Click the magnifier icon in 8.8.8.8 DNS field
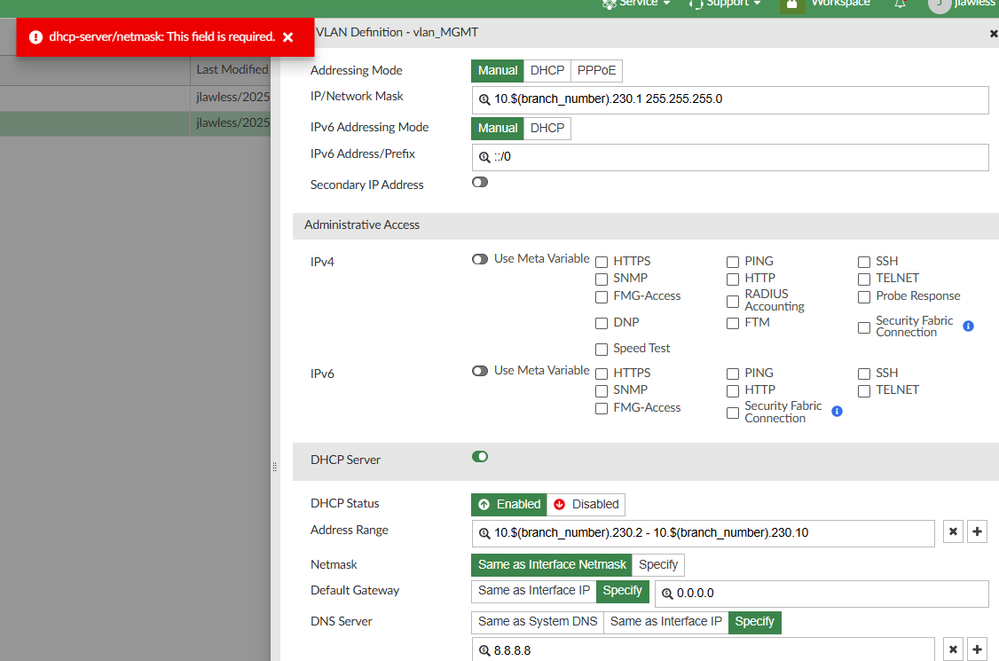Image resolution: width=999 pixels, height=661 pixels. click(x=484, y=651)
